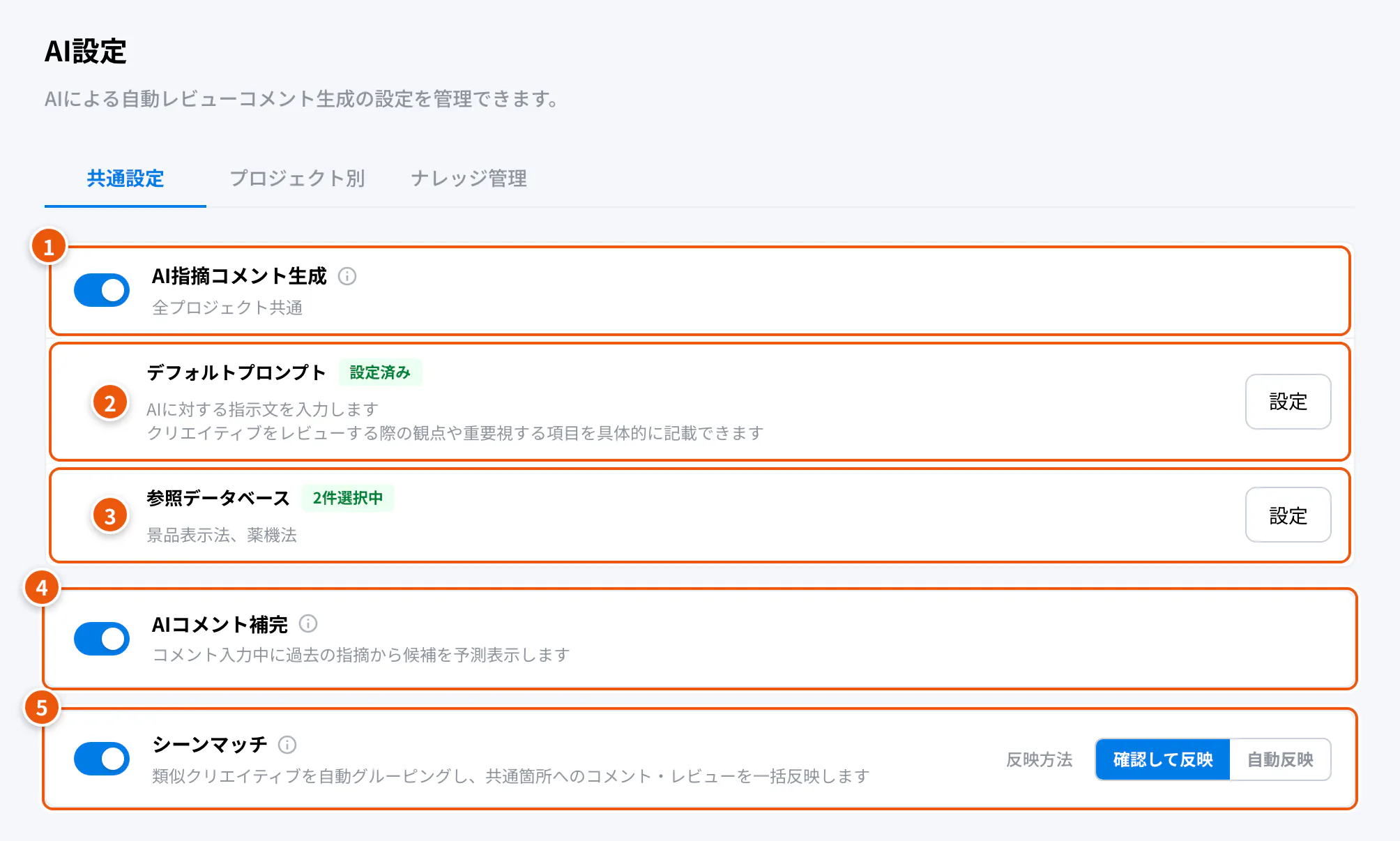This screenshot has height=841, width=1400.
Task: Switch to the プロジェクト別 tab
Action: click(298, 179)
